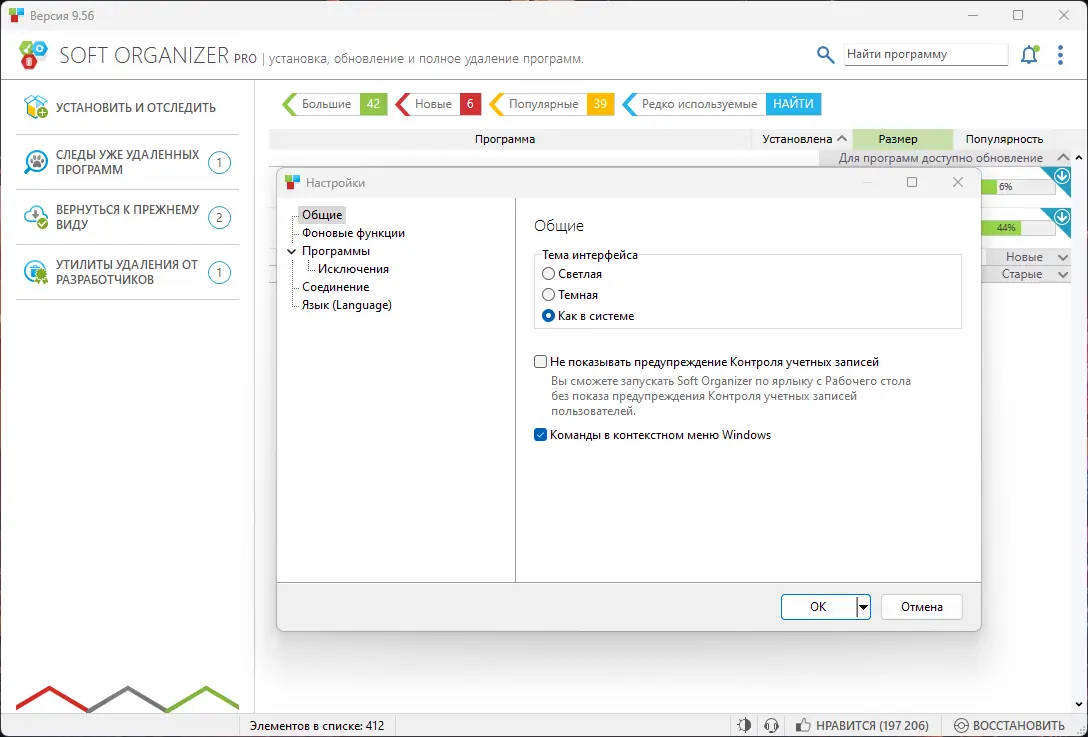Open the dropdown arrow on the OK button
The height and width of the screenshot is (737, 1088).
point(862,607)
